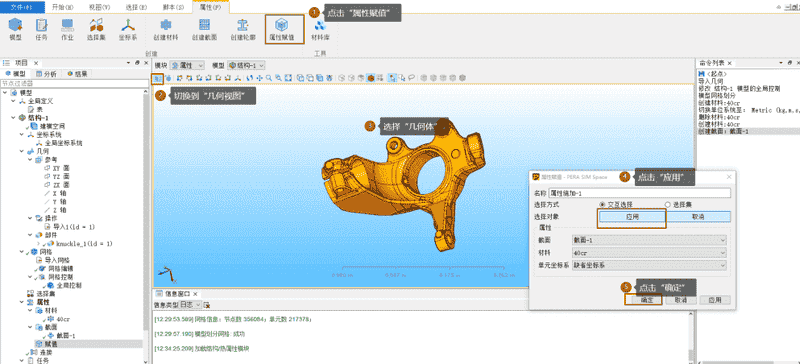Open the 材料库 material library tool

point(319,29)
